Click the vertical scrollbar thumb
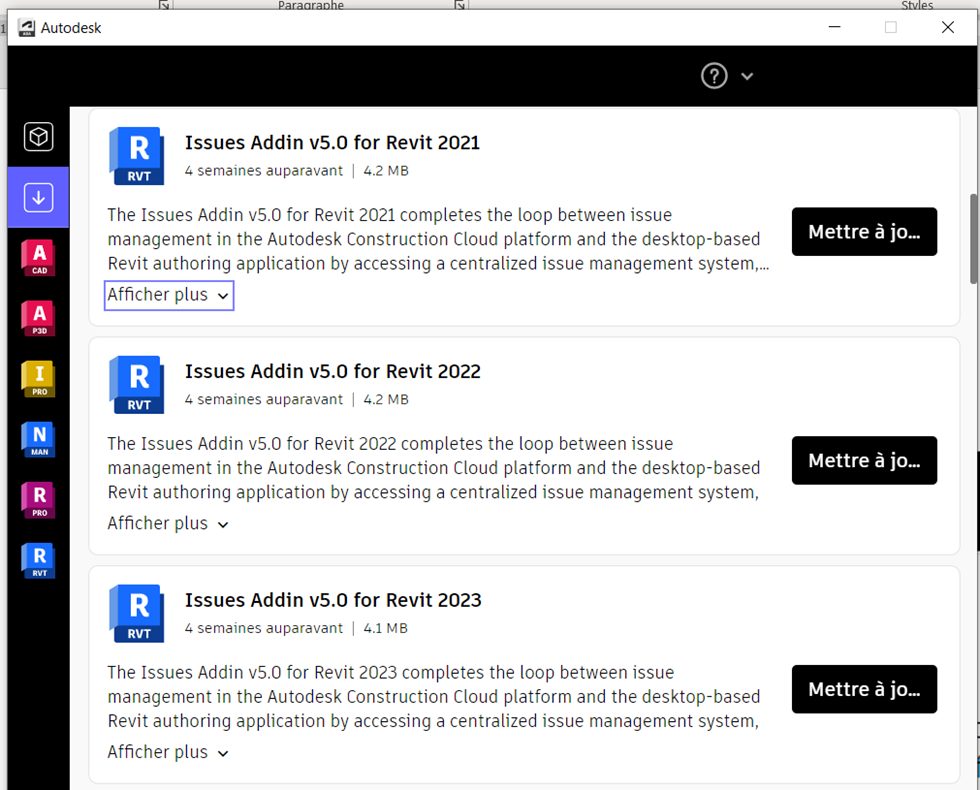Screen dimensions: 980x790 974,239
